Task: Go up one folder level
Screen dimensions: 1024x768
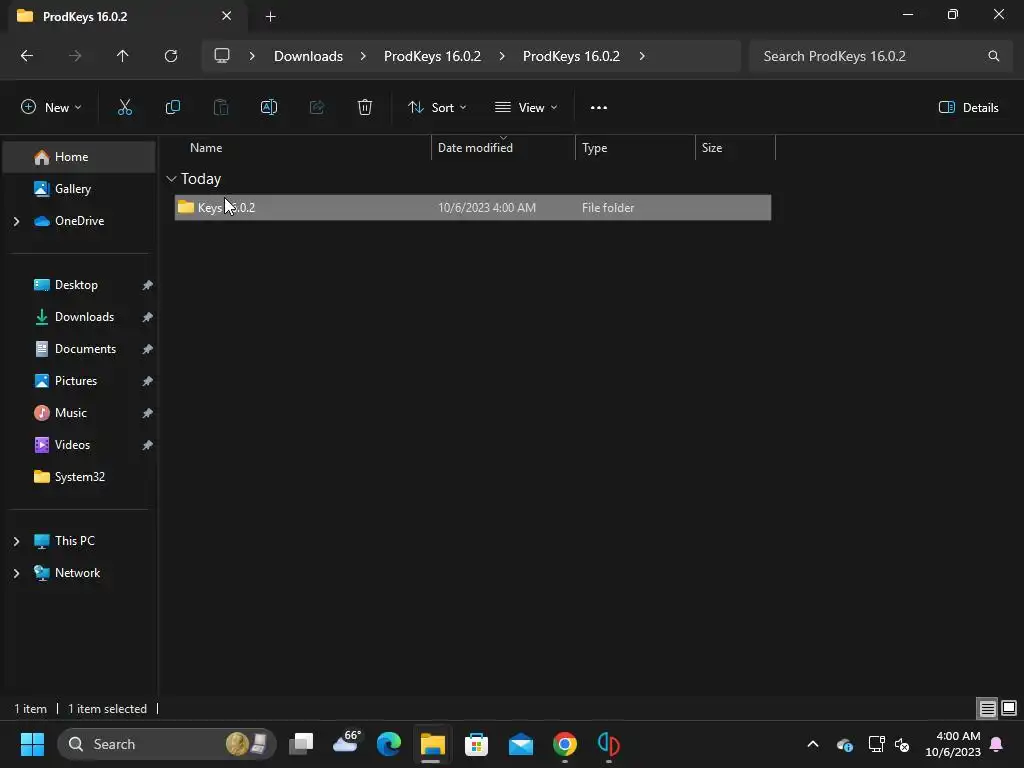Action: (122, 56)
